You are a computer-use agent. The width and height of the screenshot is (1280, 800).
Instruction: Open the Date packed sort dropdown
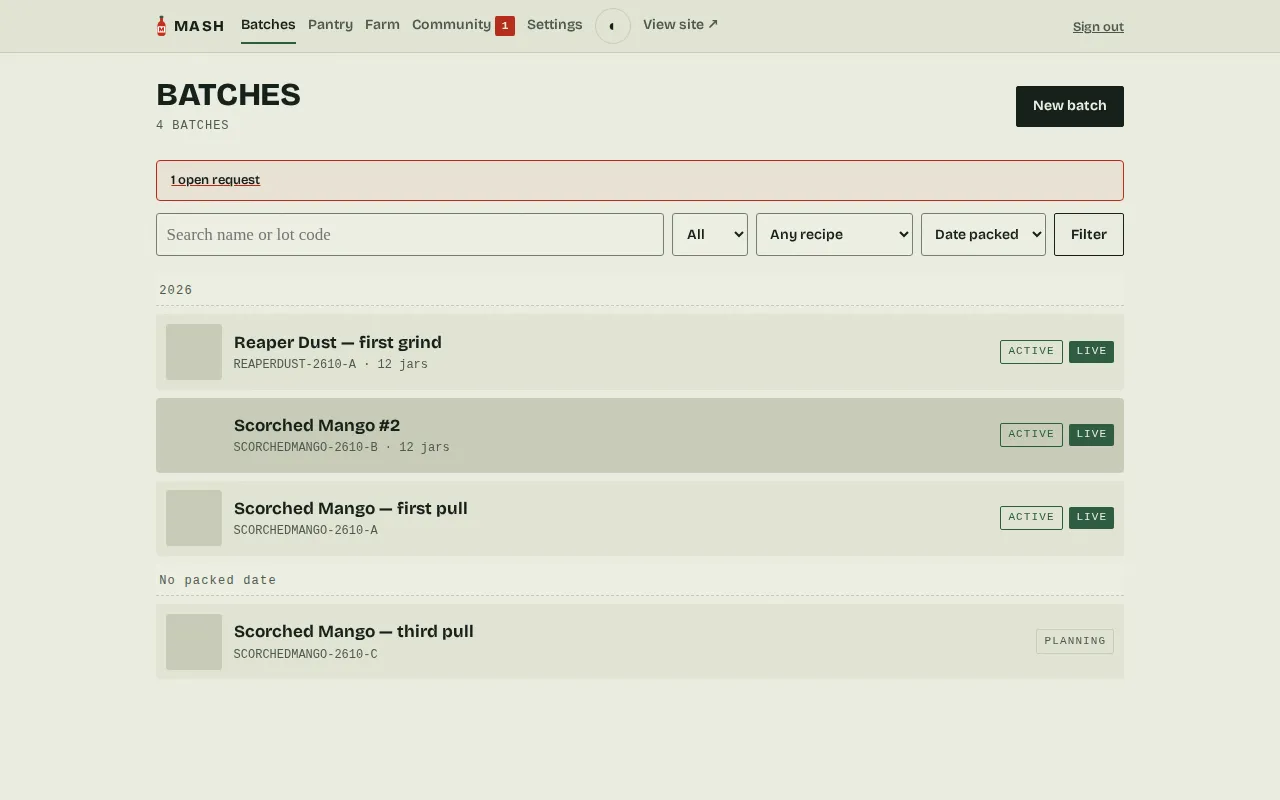(983, 234)
